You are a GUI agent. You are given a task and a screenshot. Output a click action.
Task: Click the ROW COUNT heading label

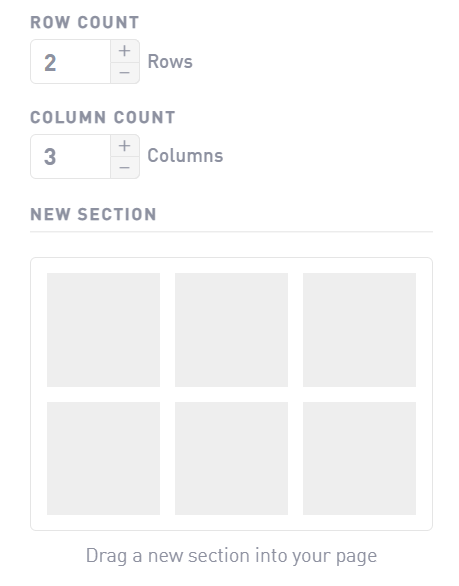click(x=85, y=22)
